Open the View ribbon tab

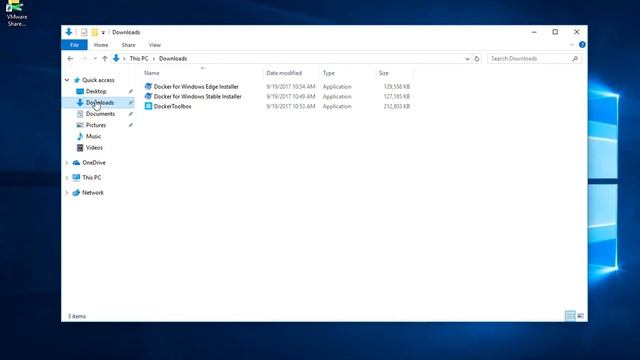point(155,45)
